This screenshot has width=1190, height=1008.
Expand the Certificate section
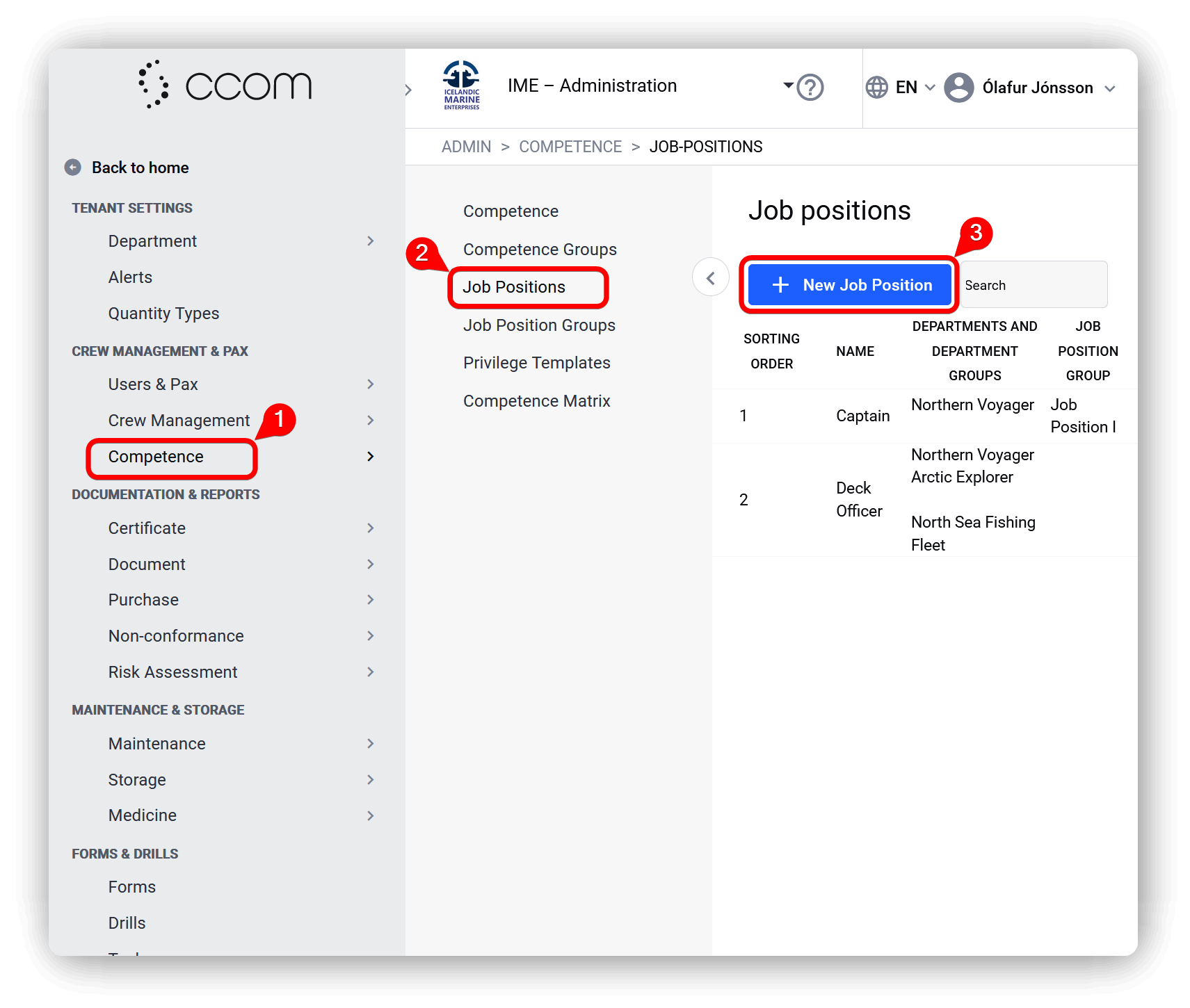click(370, 528)
